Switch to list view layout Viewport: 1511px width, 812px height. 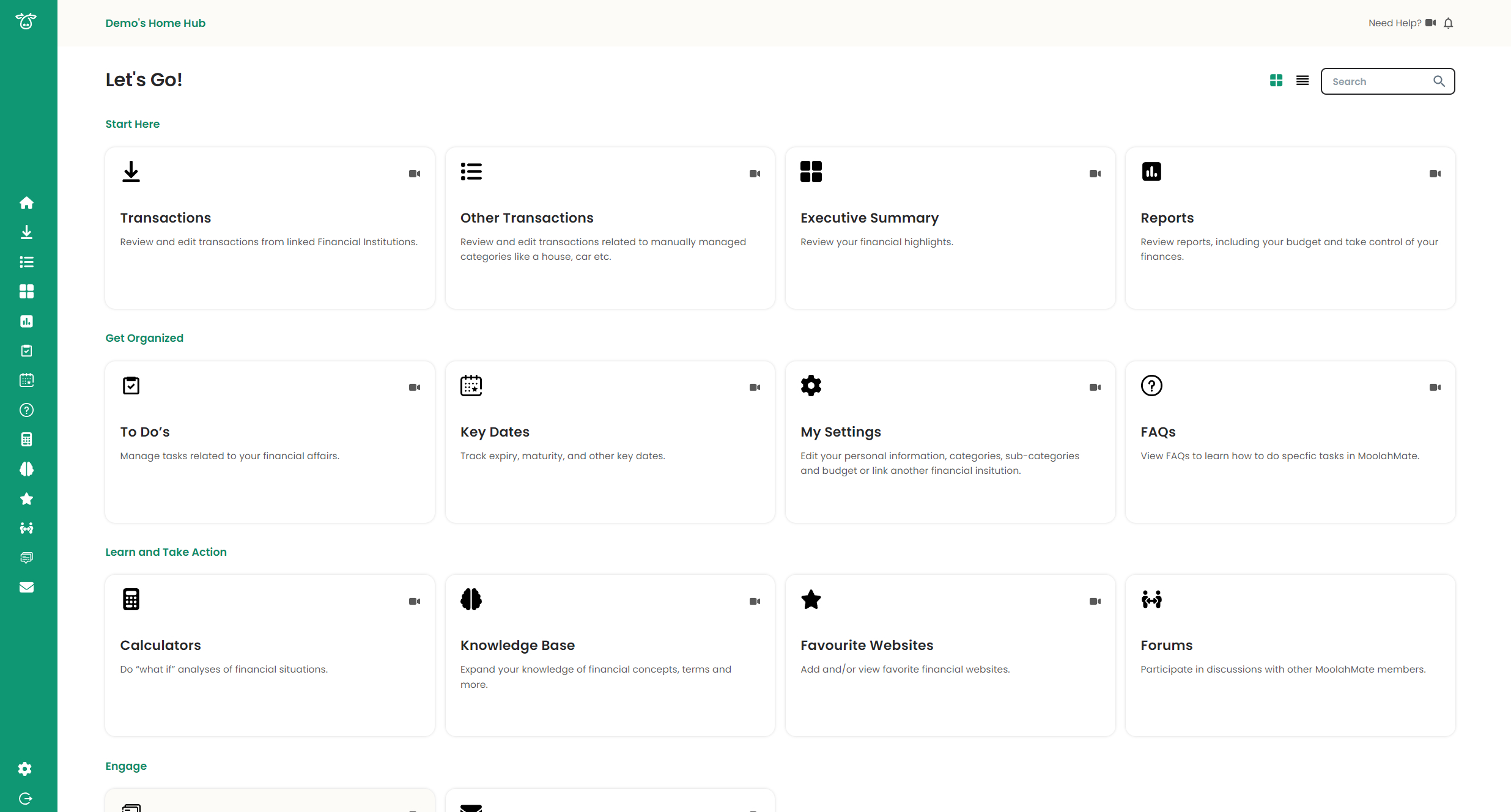1302,81
